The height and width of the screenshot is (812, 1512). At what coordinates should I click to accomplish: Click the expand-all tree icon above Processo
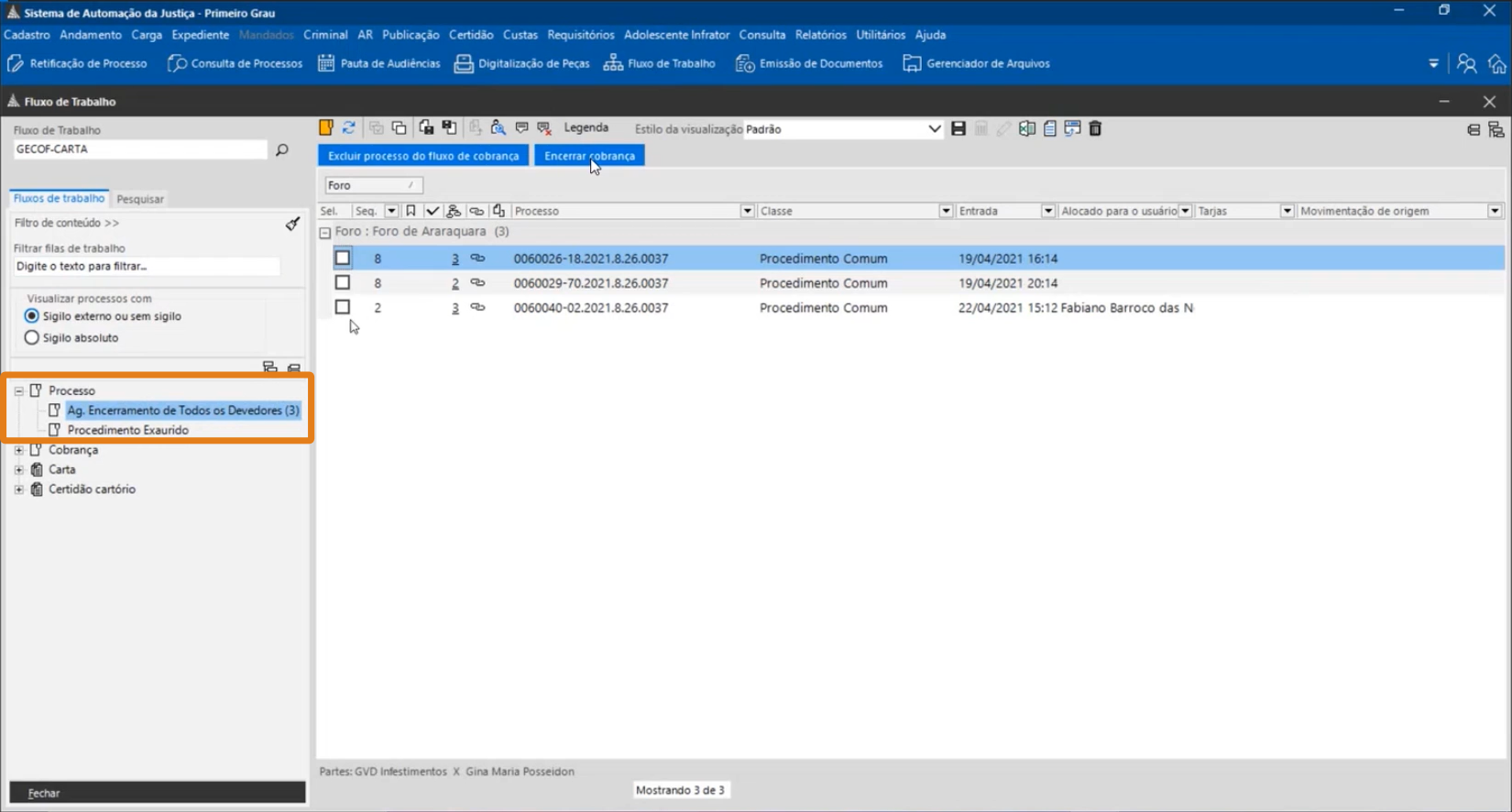269,367
